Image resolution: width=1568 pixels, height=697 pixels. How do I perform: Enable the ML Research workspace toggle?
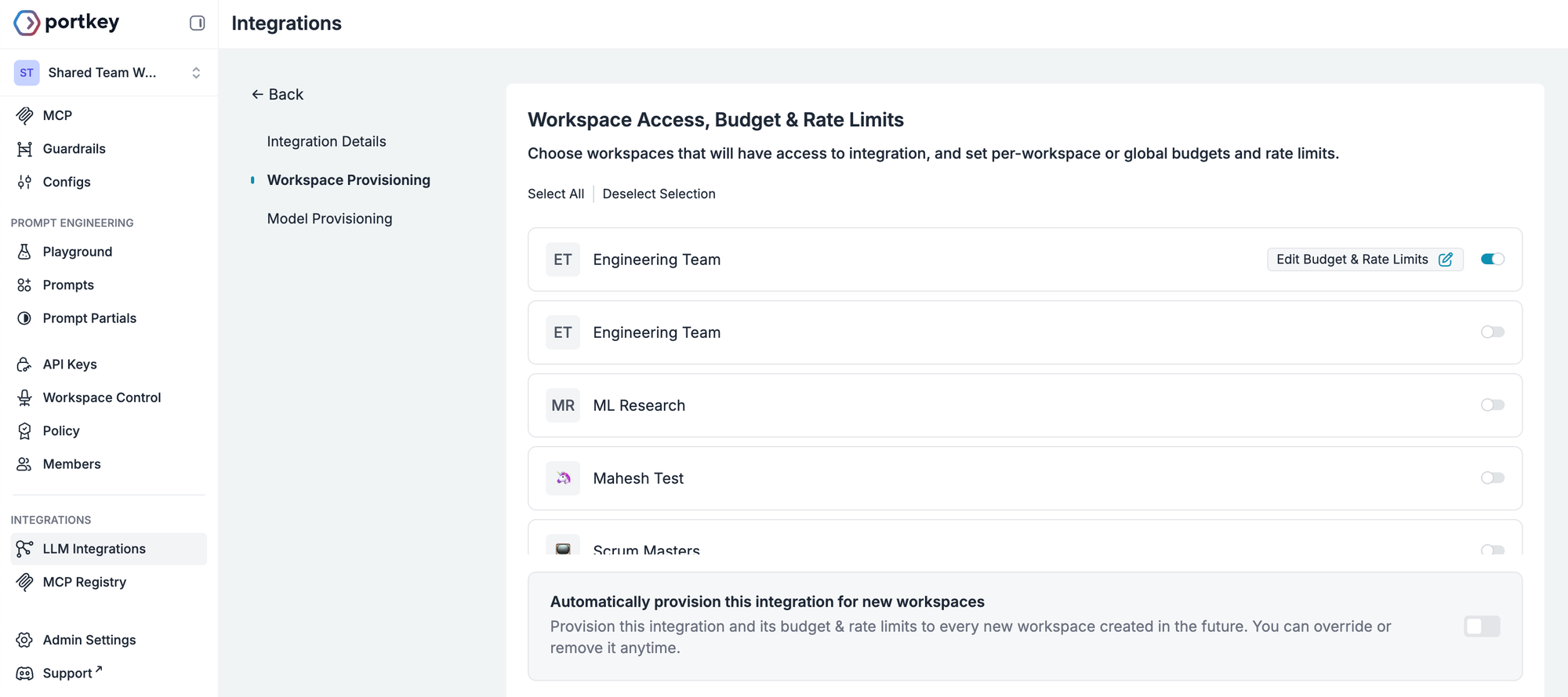click(x=1492, y=405)
